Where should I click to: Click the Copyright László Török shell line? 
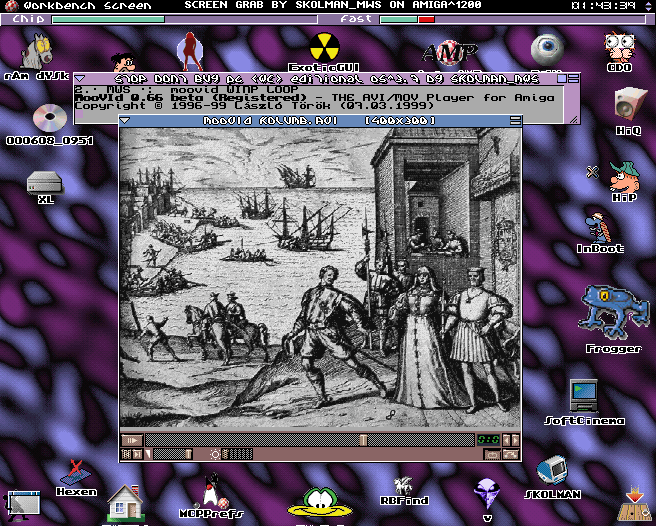(x=254, y=106)
